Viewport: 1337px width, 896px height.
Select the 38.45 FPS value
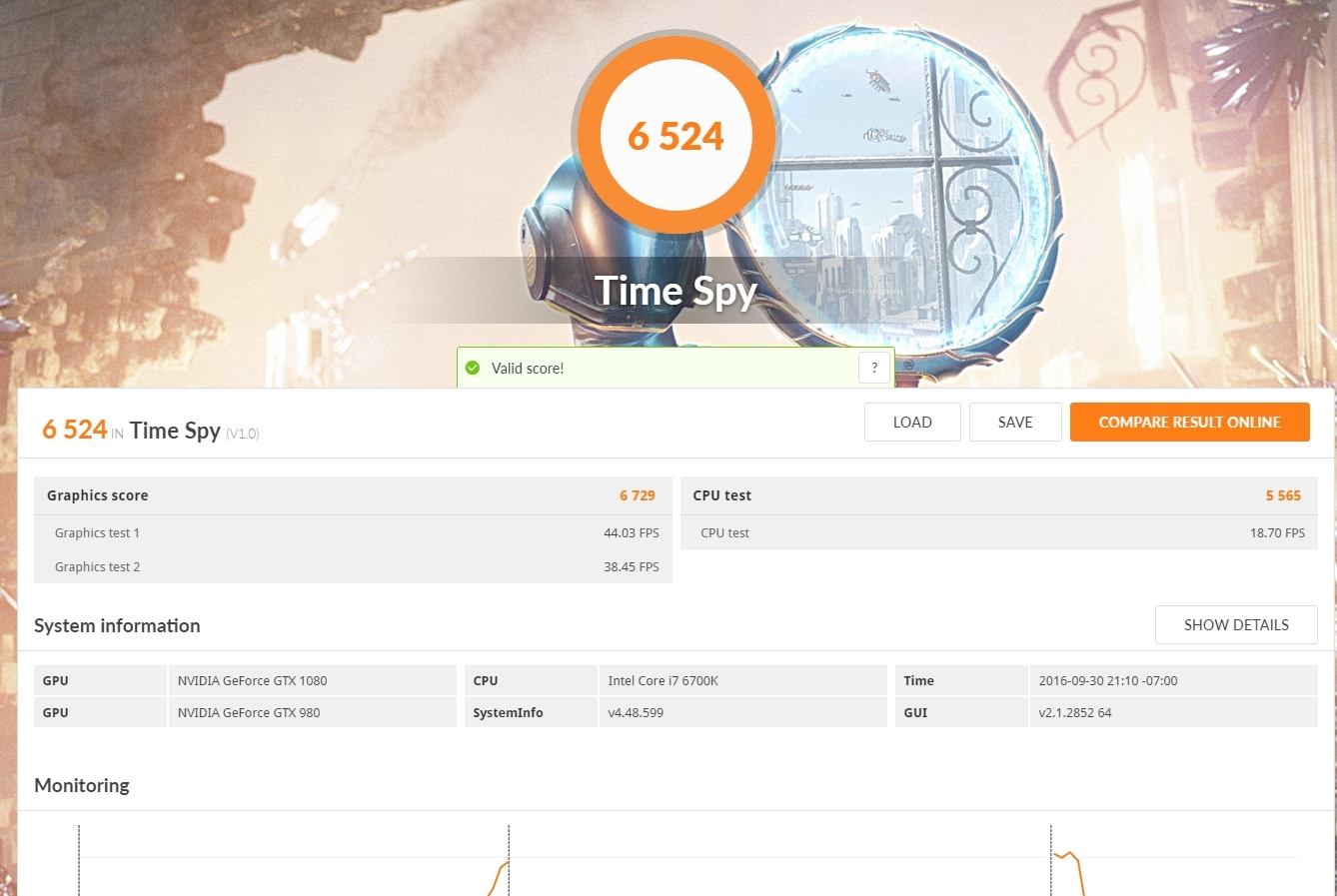pos(632,567)
